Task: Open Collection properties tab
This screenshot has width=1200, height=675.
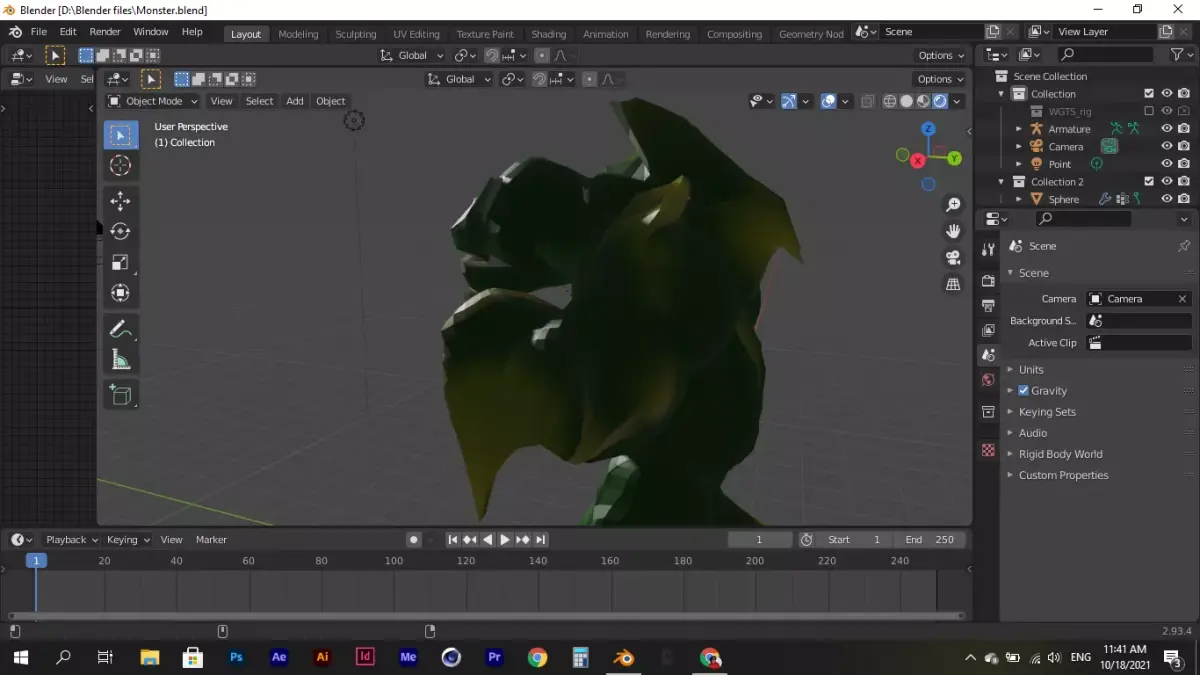Action: (988, 412)
